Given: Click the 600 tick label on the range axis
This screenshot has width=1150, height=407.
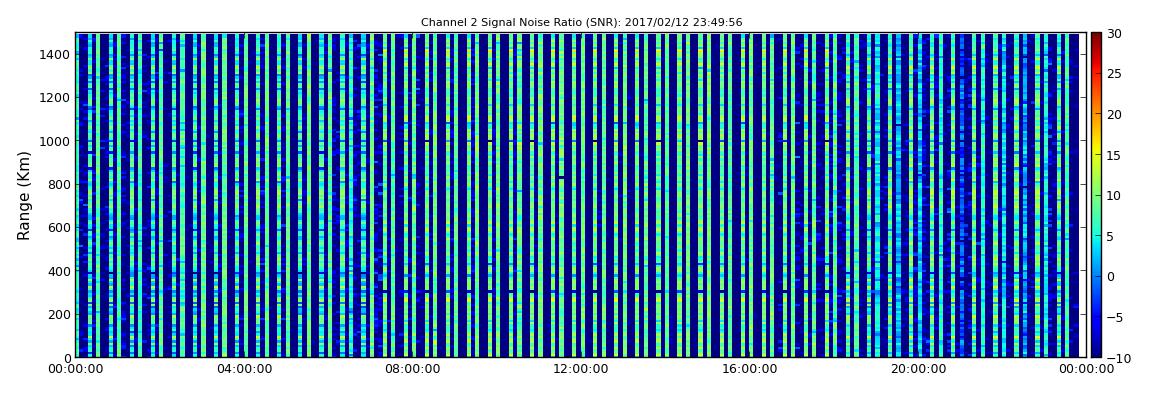Looking at the screenshot, I should pyautogui.click(x=59, y=227).
